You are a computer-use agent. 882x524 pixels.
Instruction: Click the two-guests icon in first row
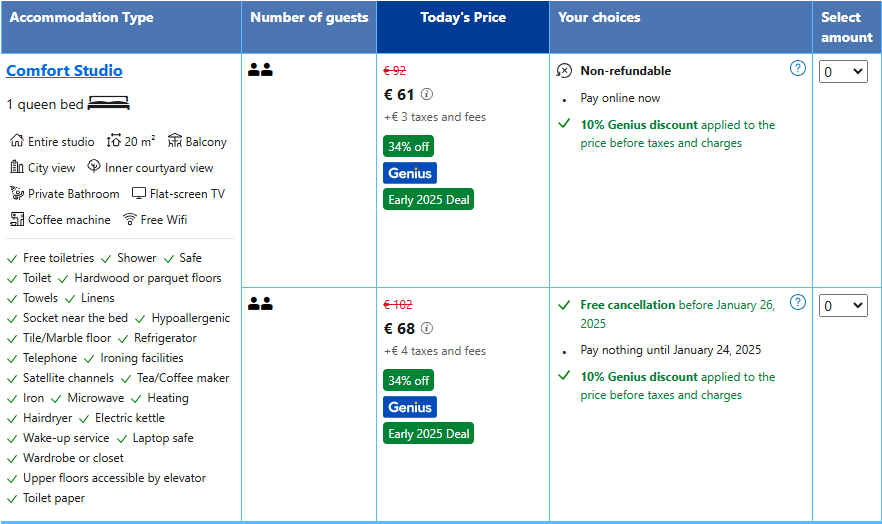[260, 70]
